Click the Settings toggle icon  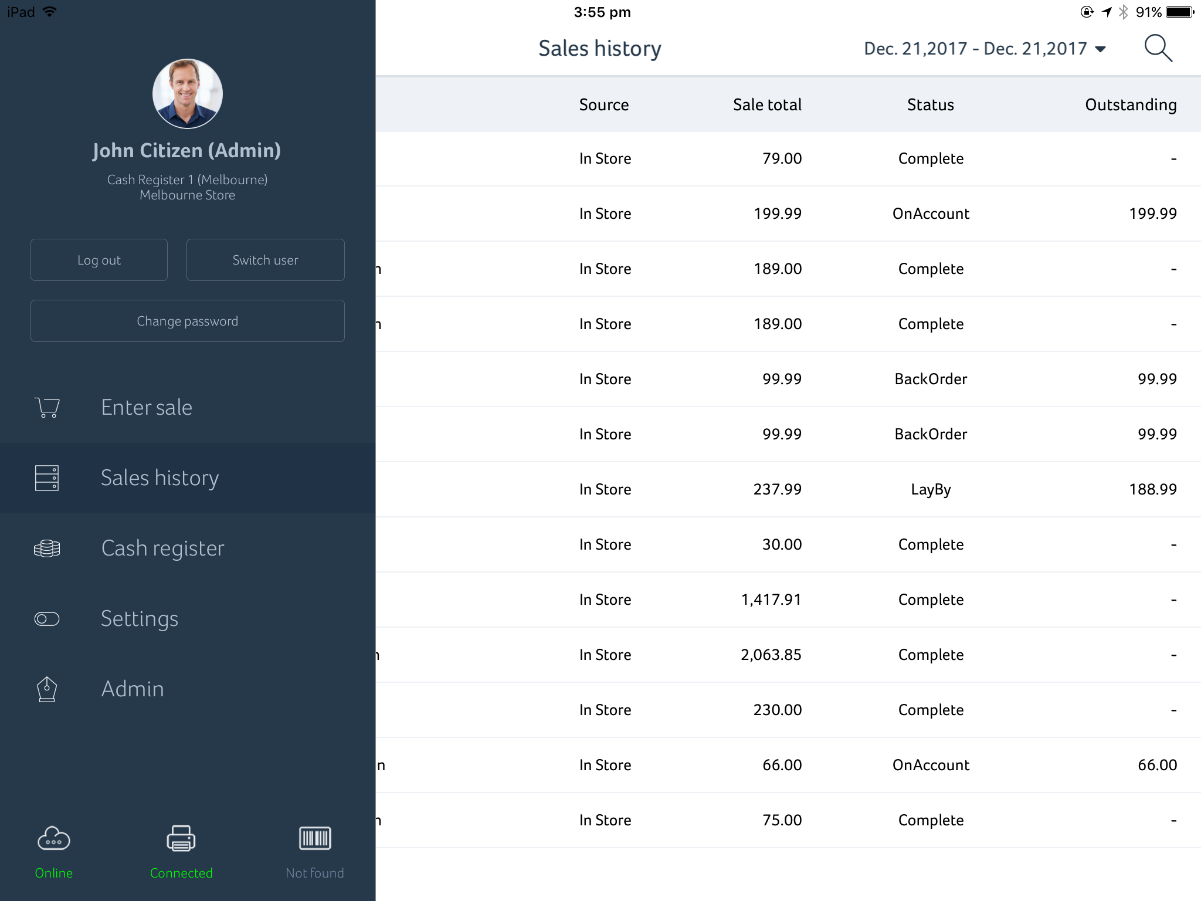pos(47,619)
